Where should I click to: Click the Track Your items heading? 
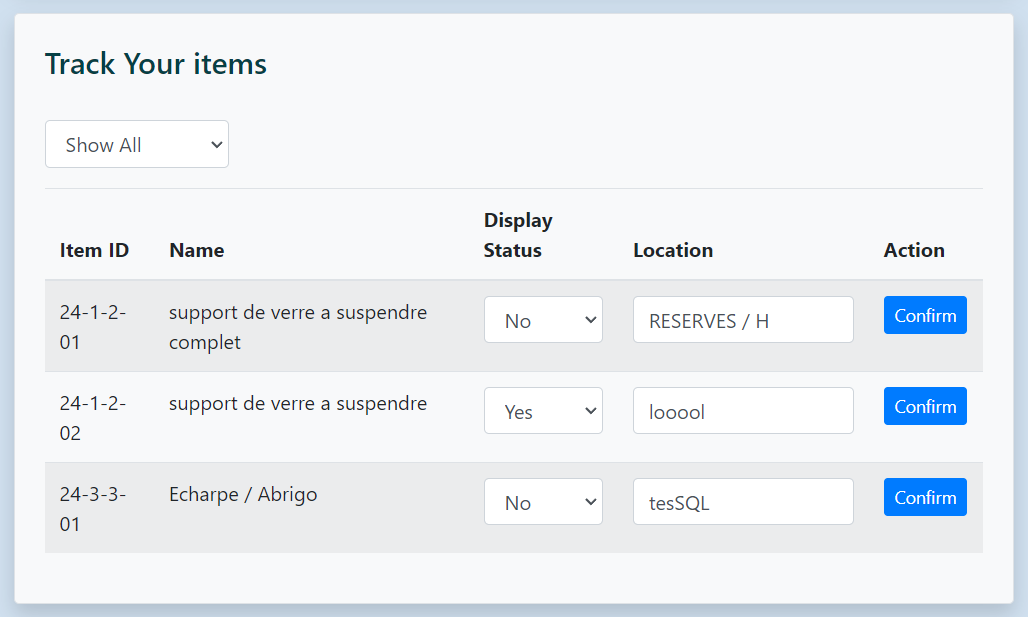[x=156, y=64]
